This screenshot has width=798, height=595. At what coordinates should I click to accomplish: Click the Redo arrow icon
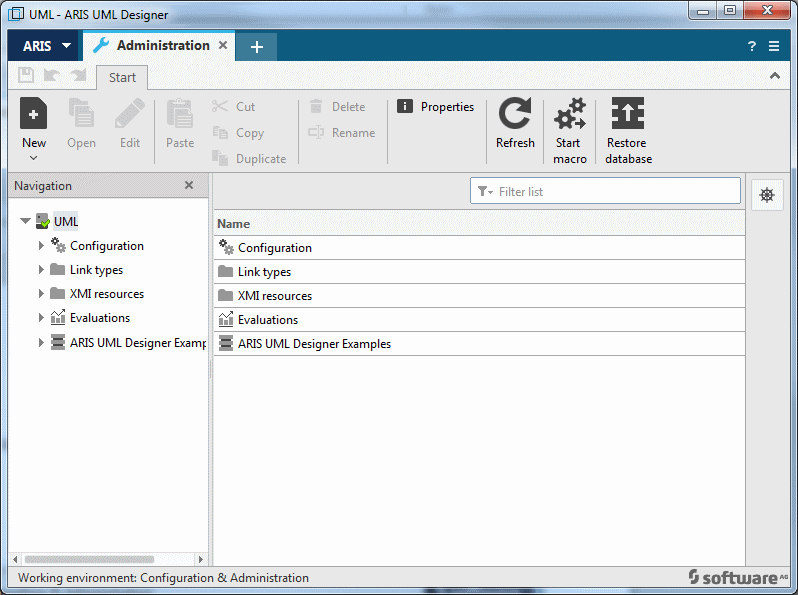tap(78, 75)
